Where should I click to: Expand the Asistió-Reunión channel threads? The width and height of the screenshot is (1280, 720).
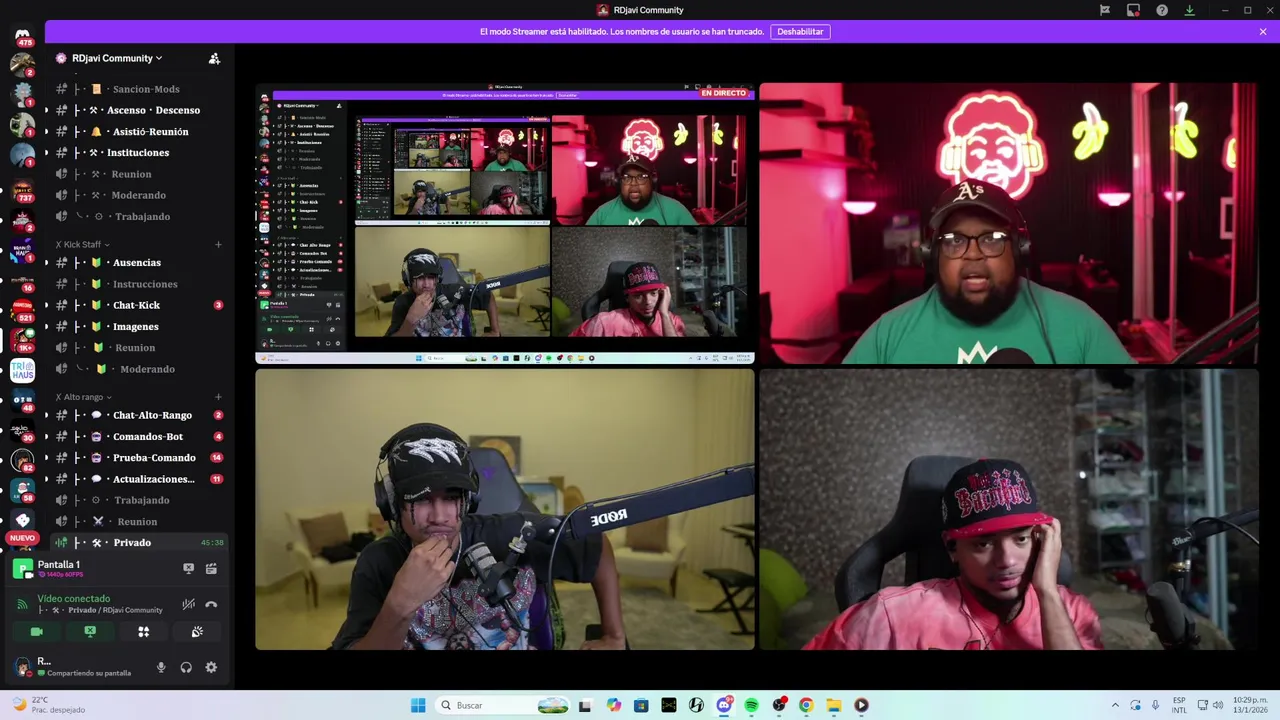pos(45,132)
